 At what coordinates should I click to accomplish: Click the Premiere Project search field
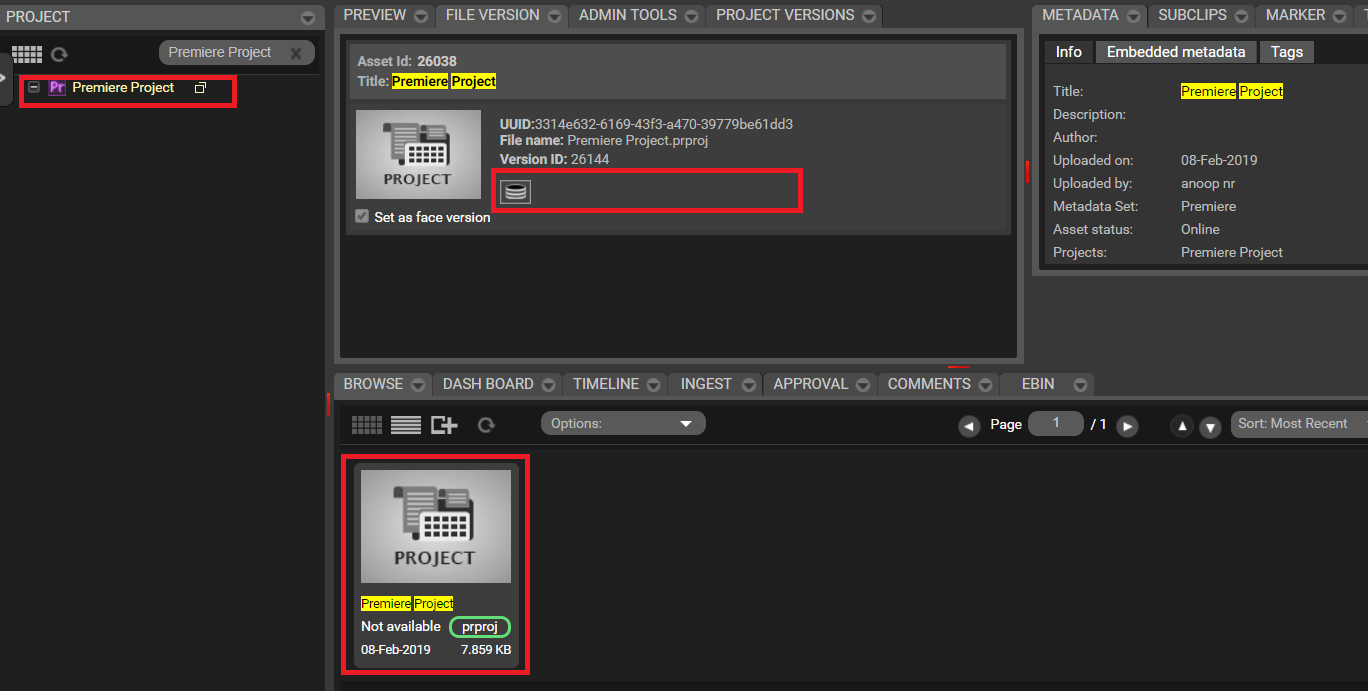pos(237,53)
